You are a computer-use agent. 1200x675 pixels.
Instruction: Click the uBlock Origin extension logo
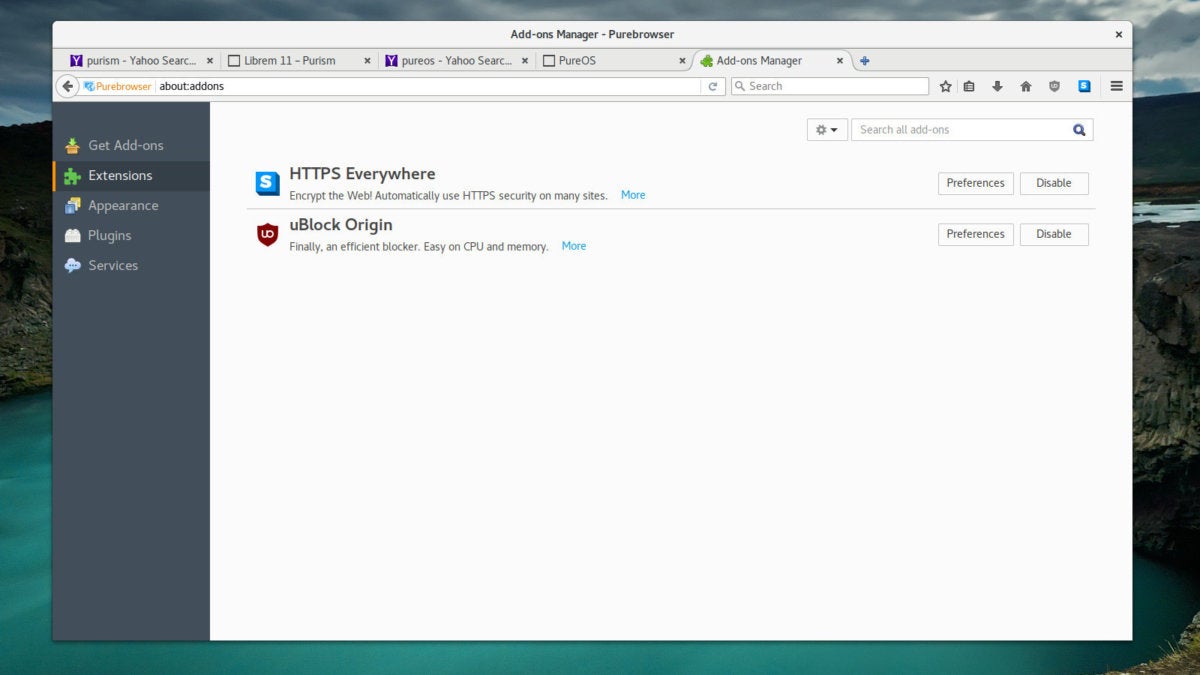tap(267, 234)
